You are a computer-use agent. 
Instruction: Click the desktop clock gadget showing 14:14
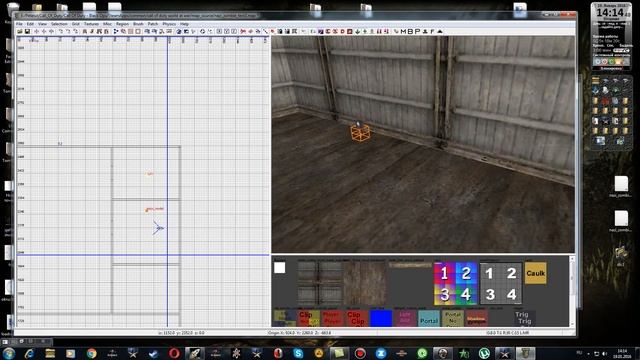click(x=611, y=13)
